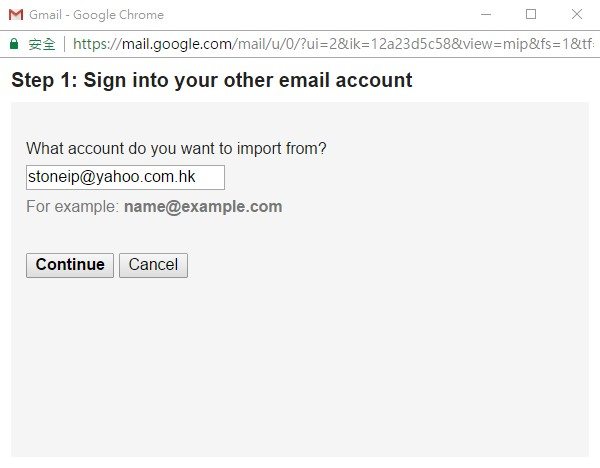
Task: Click the bold name@example.com sample address
Action: coord(203,207)
